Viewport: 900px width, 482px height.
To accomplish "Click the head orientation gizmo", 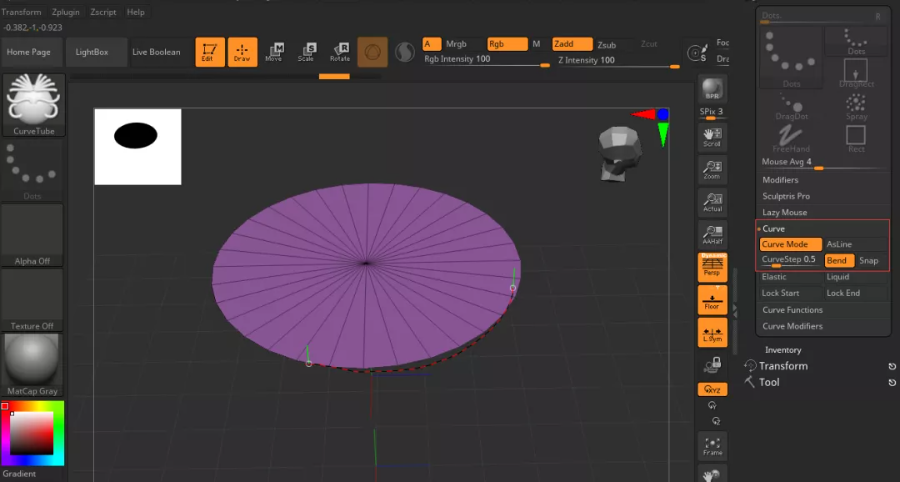I will click(619, 153).
